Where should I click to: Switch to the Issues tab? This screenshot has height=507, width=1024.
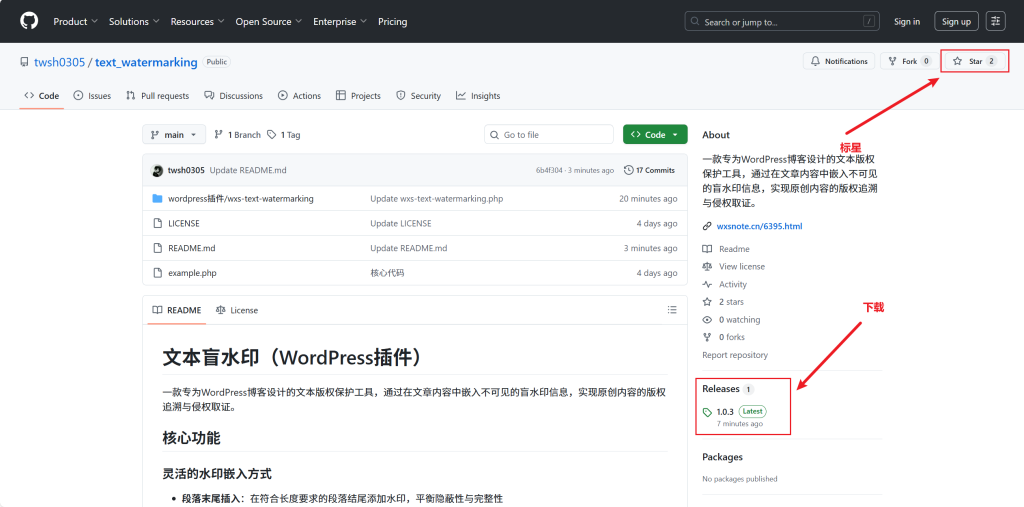[x=91, y=96]
